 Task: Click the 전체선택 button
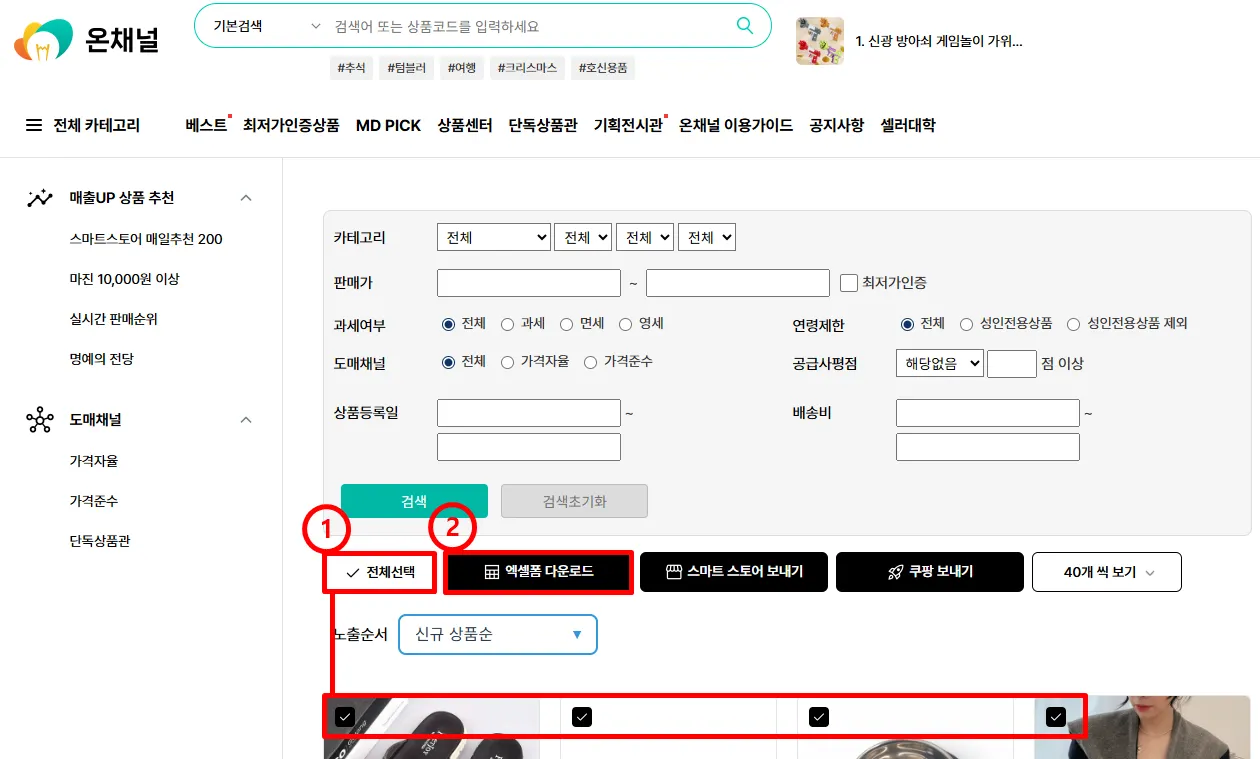[x=380, y=572]
